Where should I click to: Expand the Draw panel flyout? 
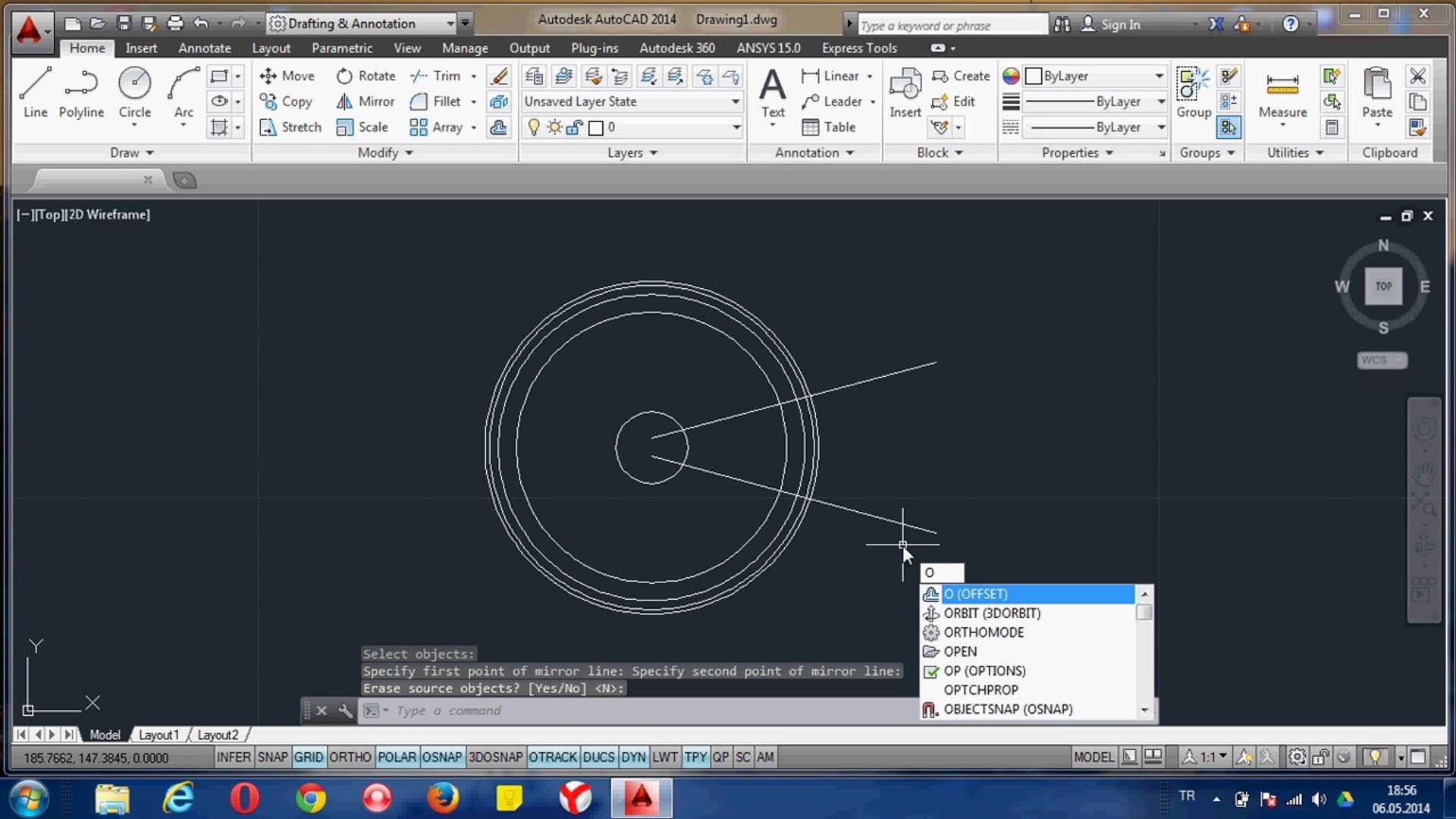[132, 152]
